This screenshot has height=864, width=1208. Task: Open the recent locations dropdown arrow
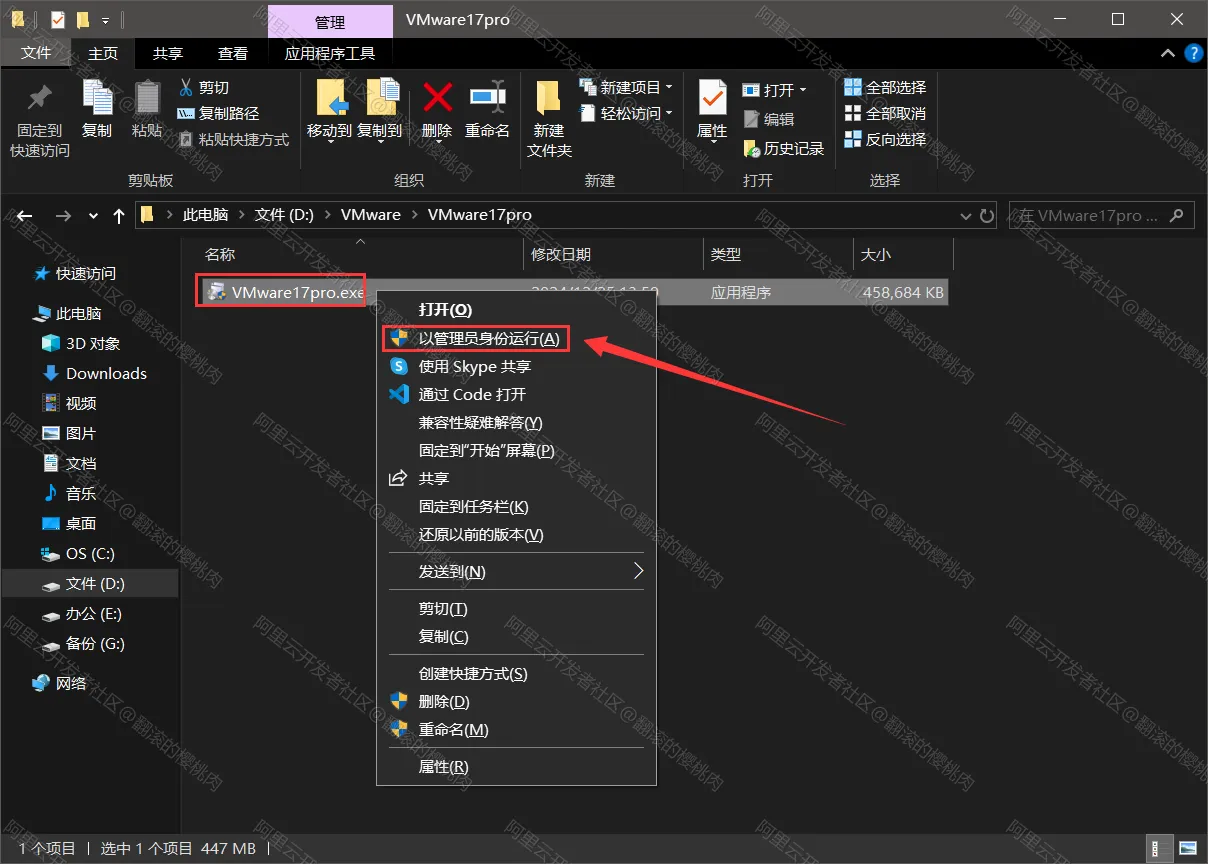(93, 215)
